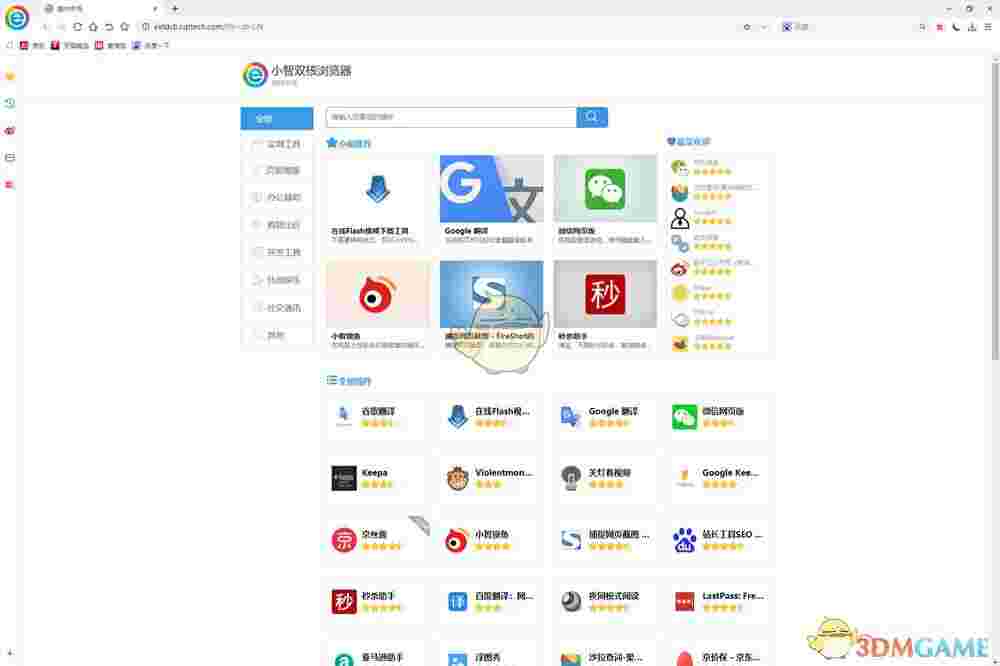Click the browser reload icon

point(77,27)
